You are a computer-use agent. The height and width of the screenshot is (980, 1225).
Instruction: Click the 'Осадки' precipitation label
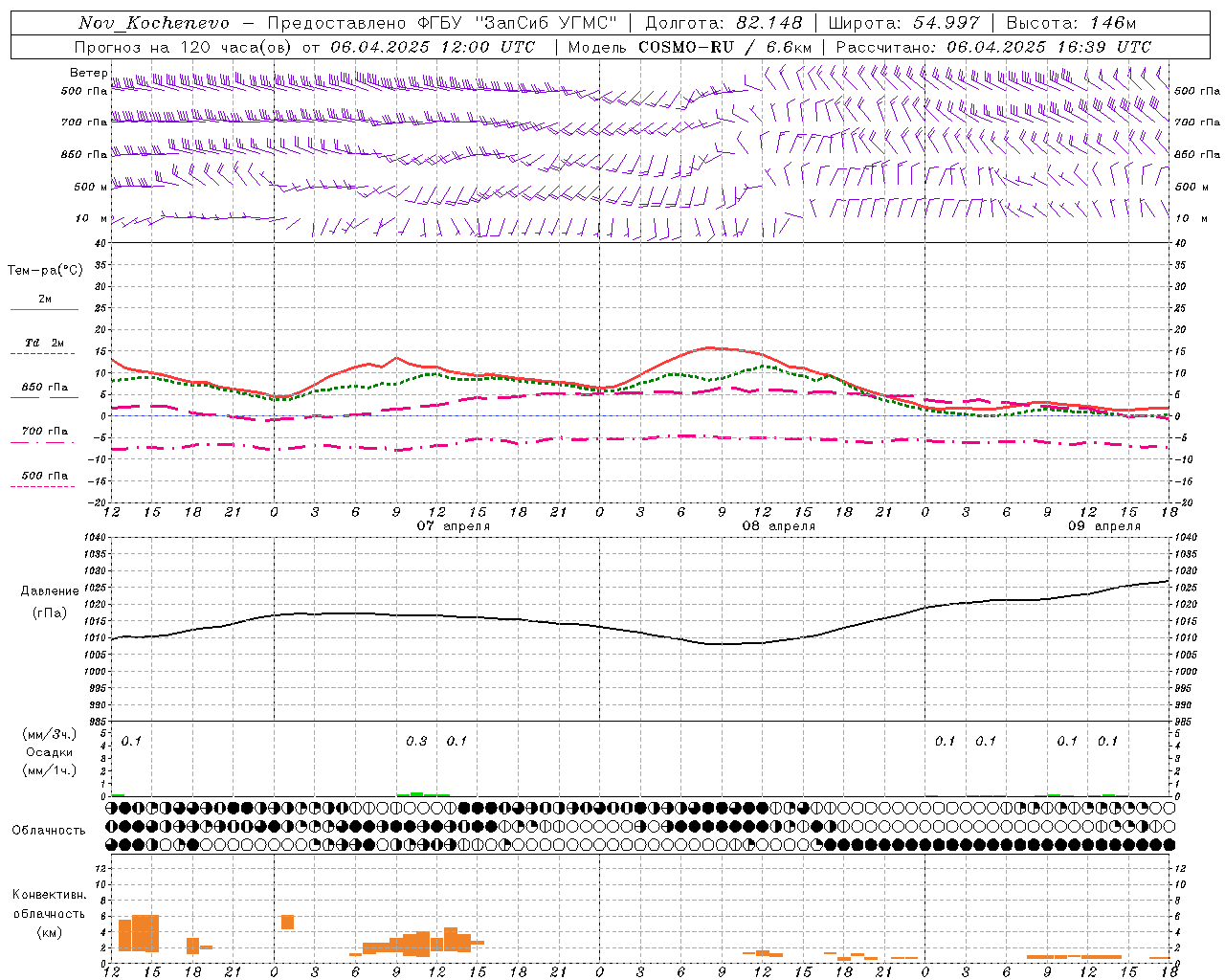coord(49,752)
